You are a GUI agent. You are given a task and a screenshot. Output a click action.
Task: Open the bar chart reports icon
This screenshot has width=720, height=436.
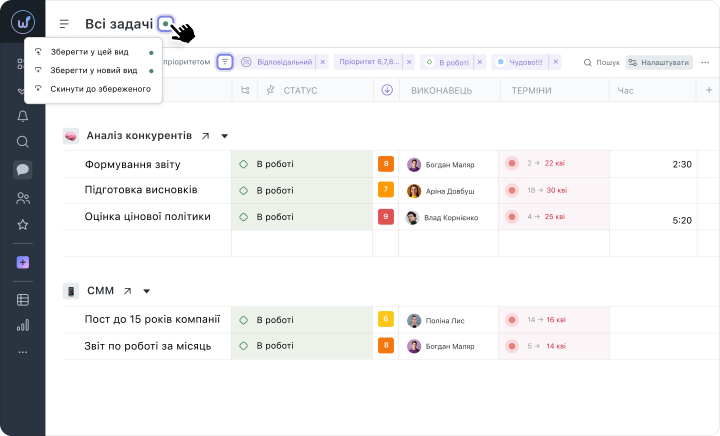(x=22, y=325)
